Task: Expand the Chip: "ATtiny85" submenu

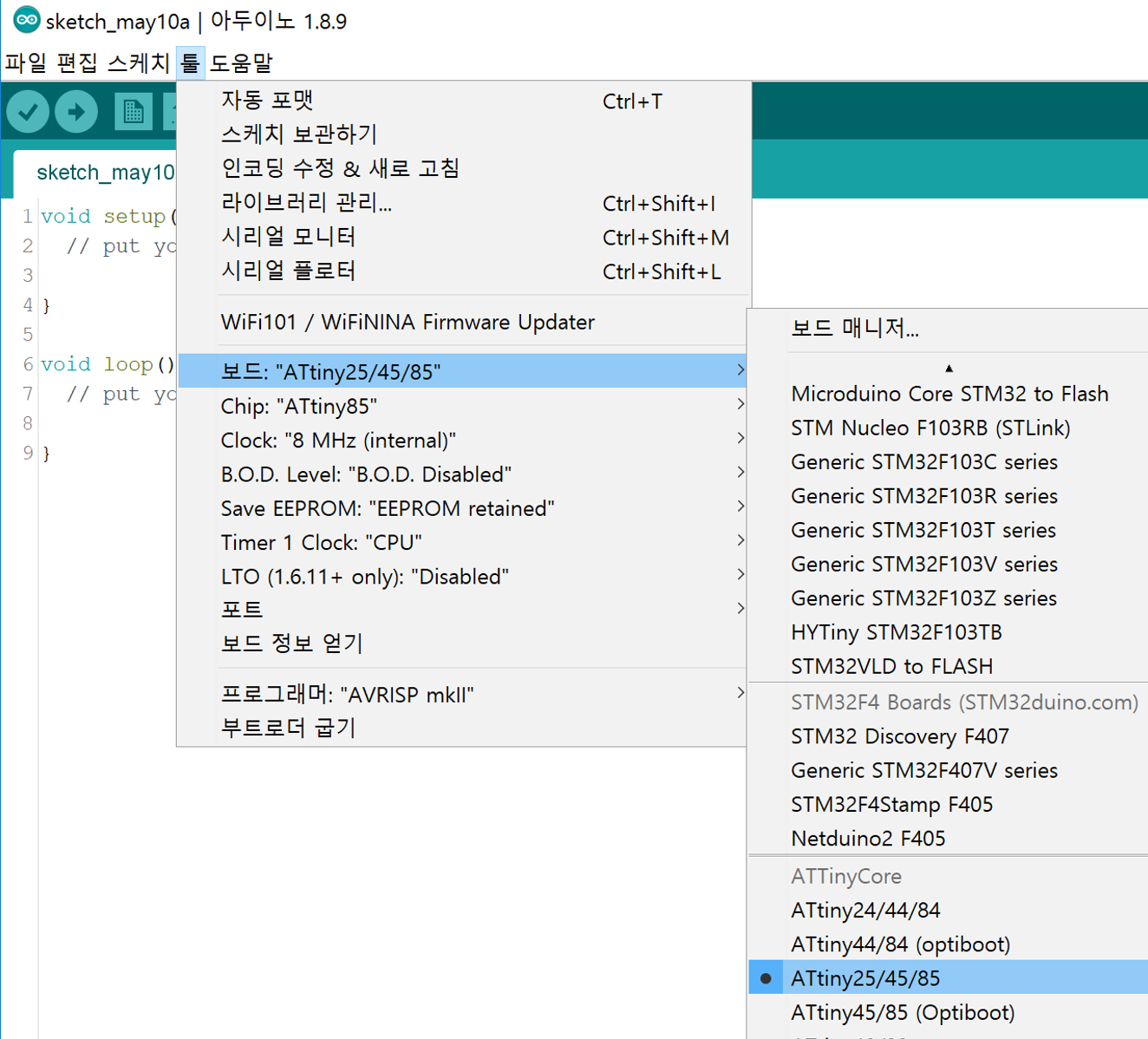Action: tap(463, 406)
